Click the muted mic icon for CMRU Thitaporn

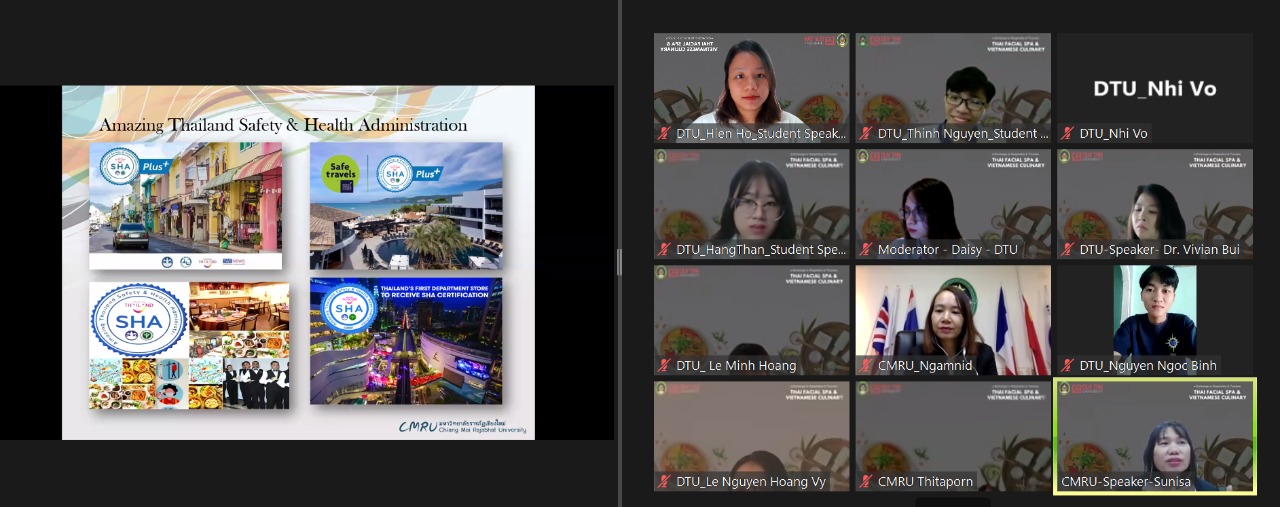[x=865, y=482]
